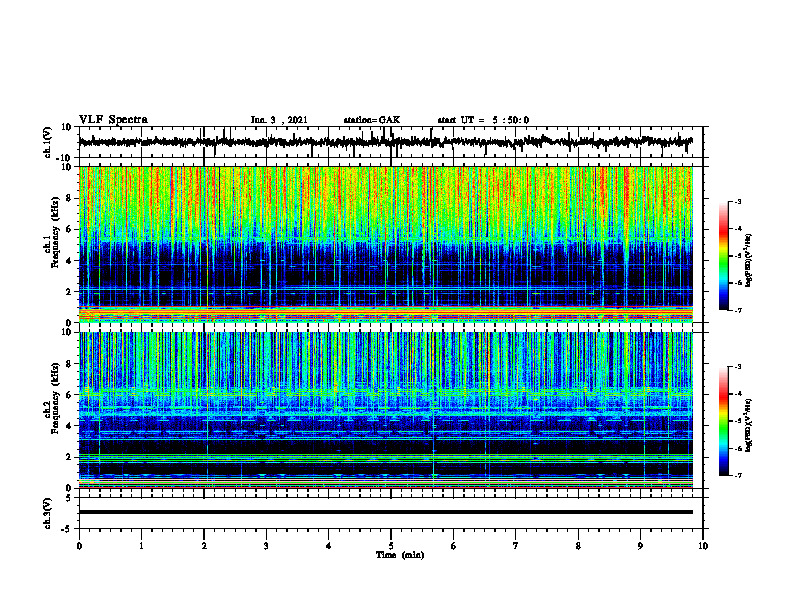Click the ch.2 spectrogram color bar
This screenshot has height=612, width=792.
(x=724, y=421)
